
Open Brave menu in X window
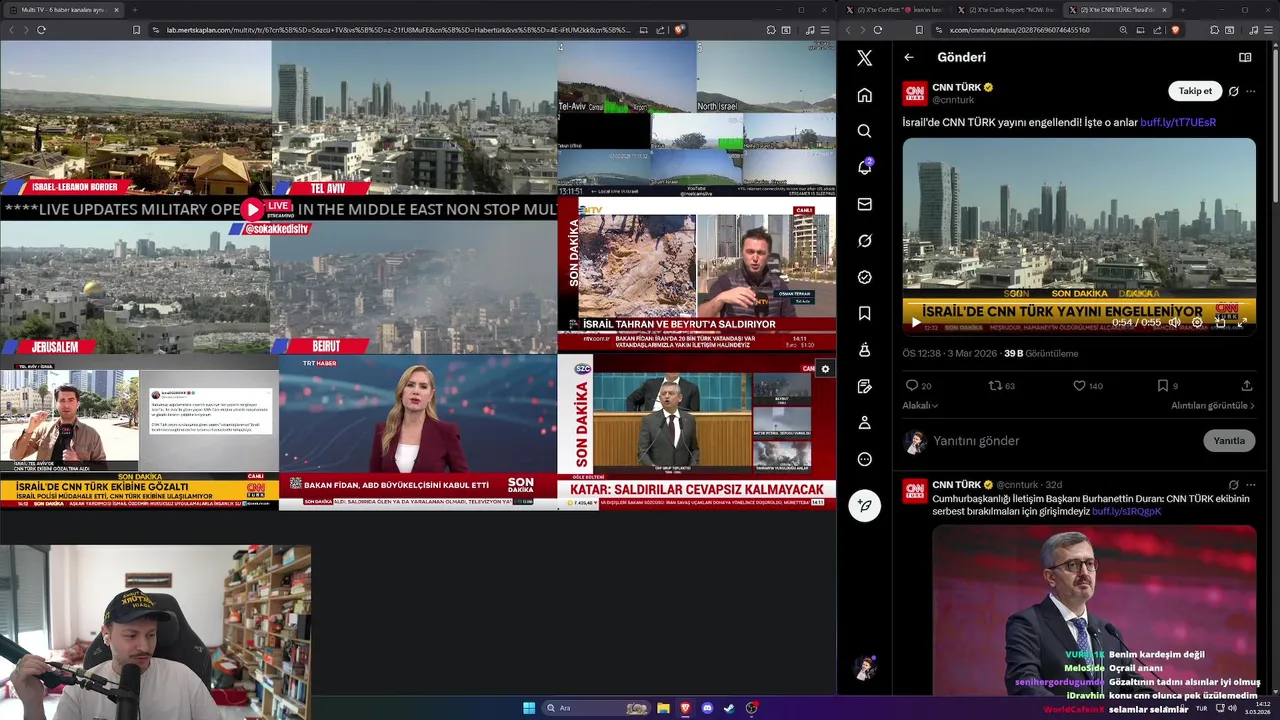(x=1267, y=30)
